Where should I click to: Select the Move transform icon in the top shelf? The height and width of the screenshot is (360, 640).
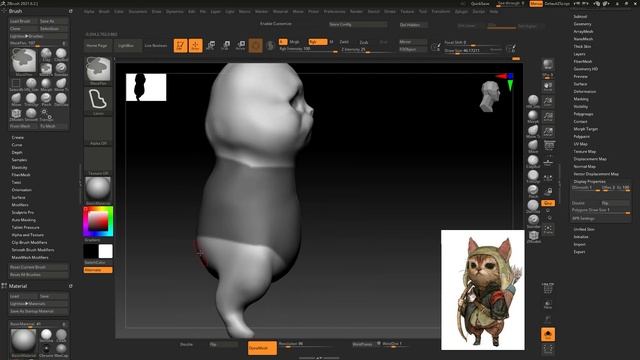click(x=211, y=45)
